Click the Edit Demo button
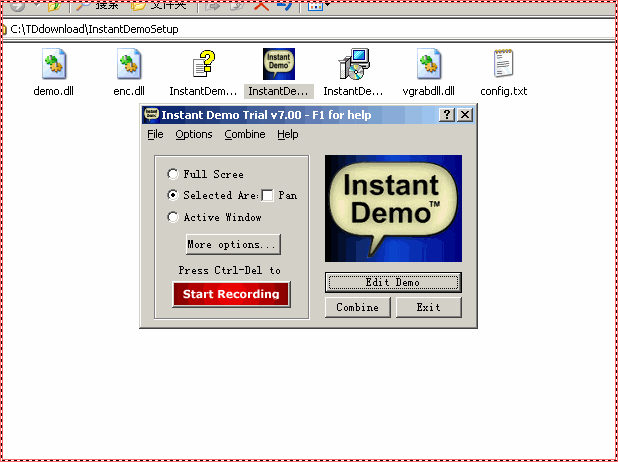Viewport: 618px width, 462px height. 393,282
